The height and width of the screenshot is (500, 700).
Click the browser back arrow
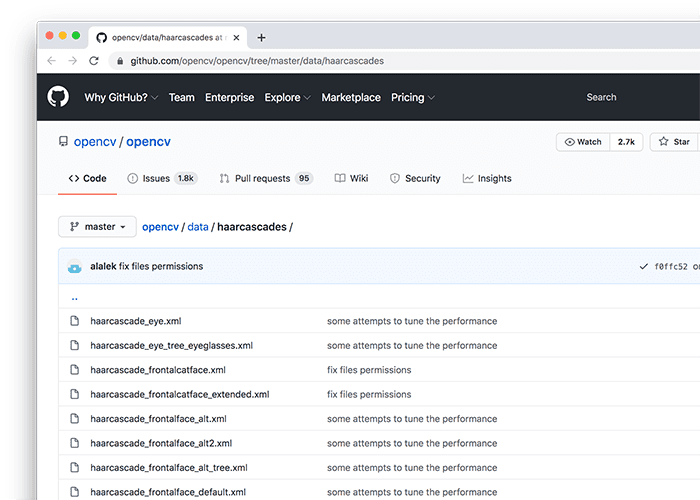pyautogui.click(x=51, y=61)
